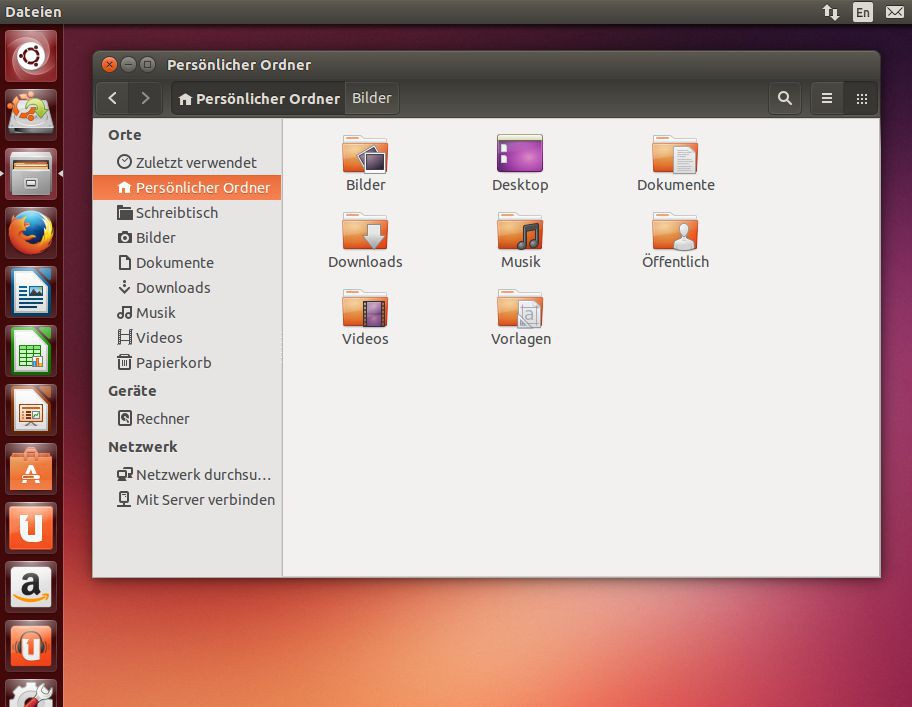
Task: Open the network indicator in top panel
Action: (x=831, y=12)
